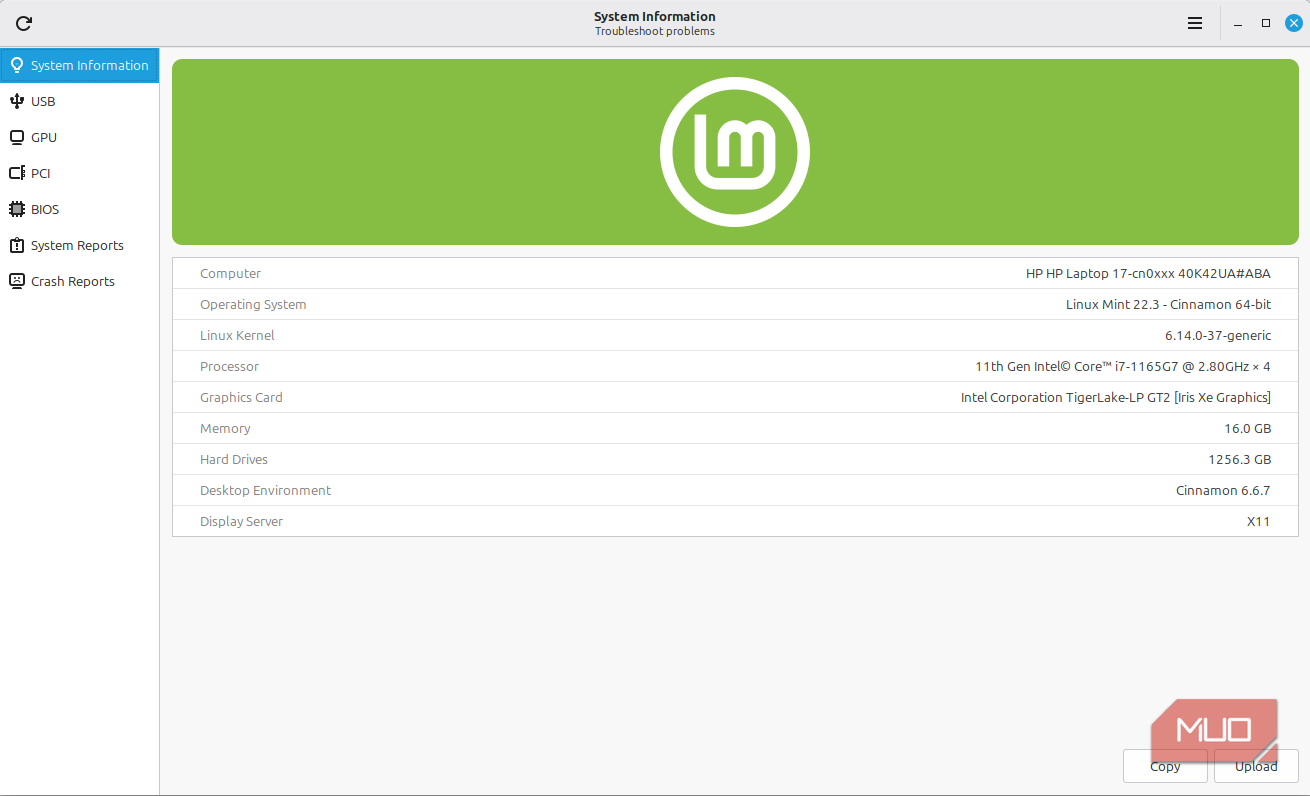The width and height of the screenshot is (1310, 796).
Task: Click 'Intel Corporation TigerLake-LP GT2' value
Action: click(1116, 397)
